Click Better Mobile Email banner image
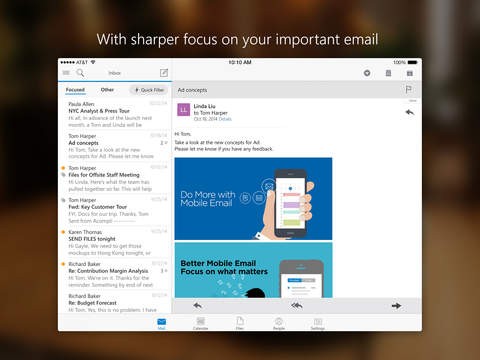Image resolution: width=480 pixels, height=360 pixels. coord(253,270)
